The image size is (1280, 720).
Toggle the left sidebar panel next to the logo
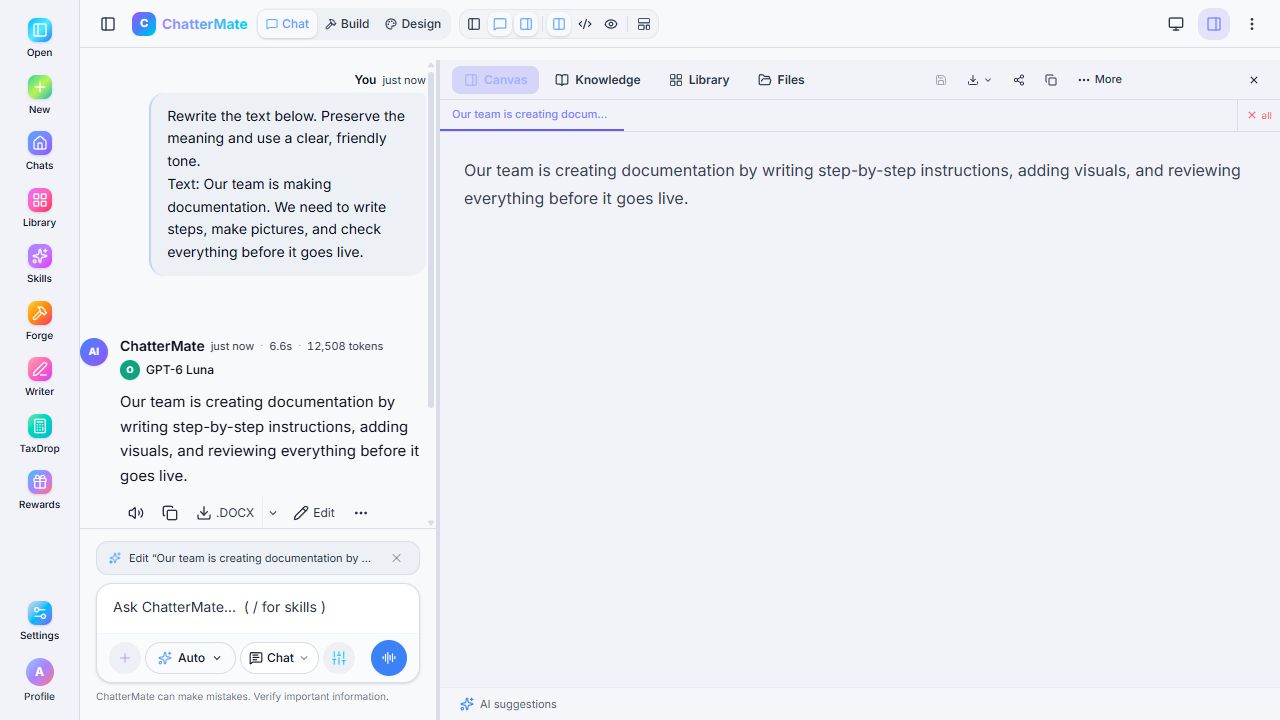[108, 24]
